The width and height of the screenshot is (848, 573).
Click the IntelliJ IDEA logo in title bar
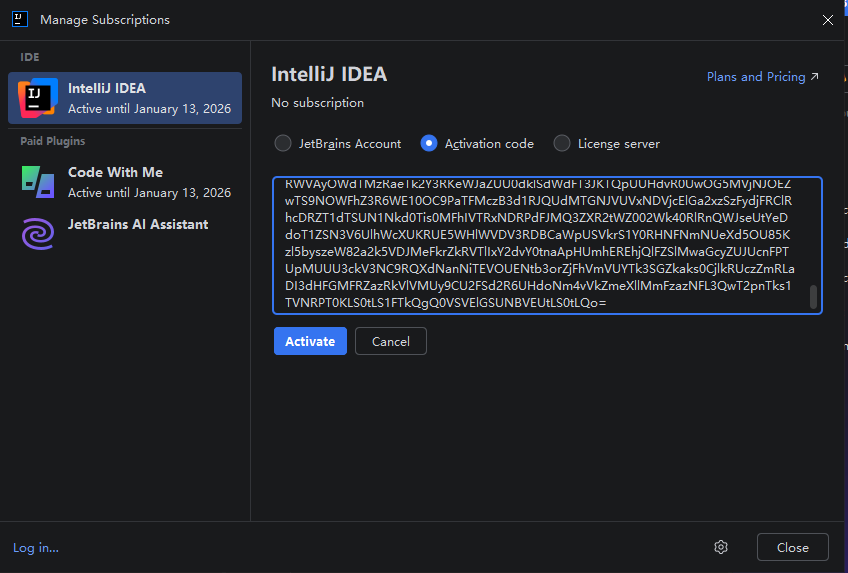pos(20,19)
